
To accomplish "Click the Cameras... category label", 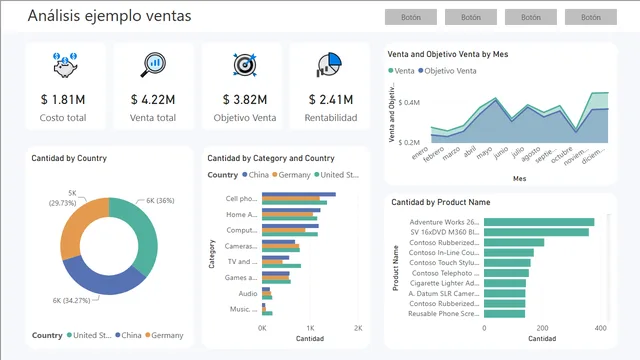I will (241, 246).
